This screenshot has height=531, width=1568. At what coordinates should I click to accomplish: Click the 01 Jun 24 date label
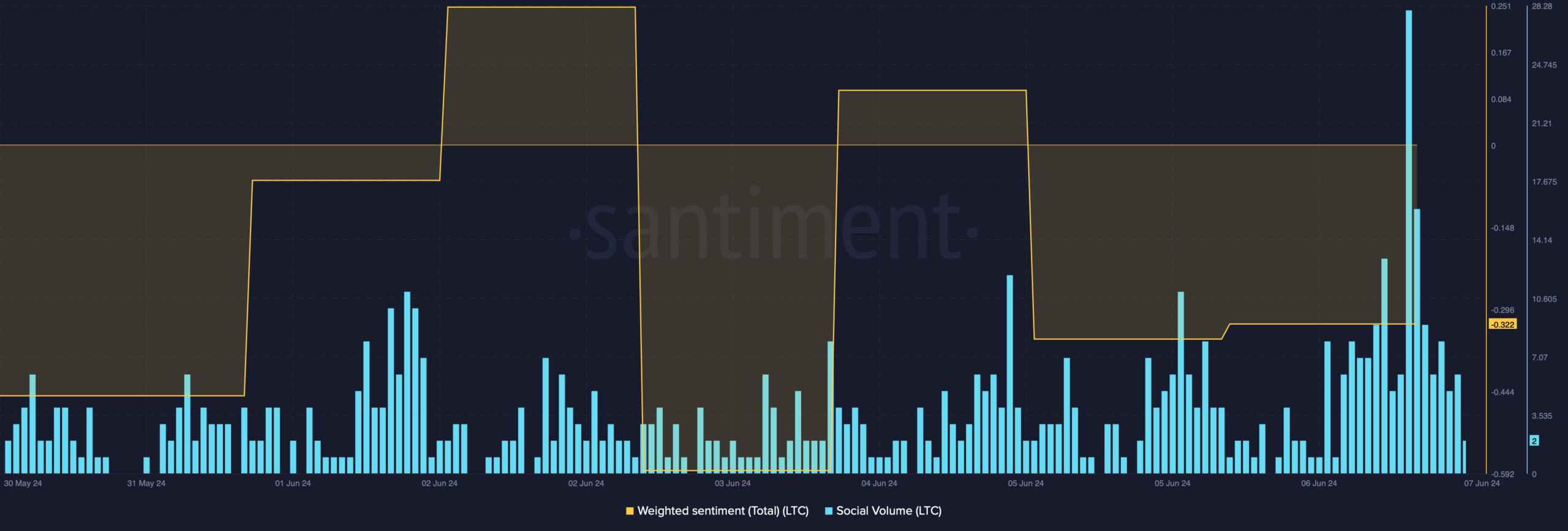[x=293, y=483]
